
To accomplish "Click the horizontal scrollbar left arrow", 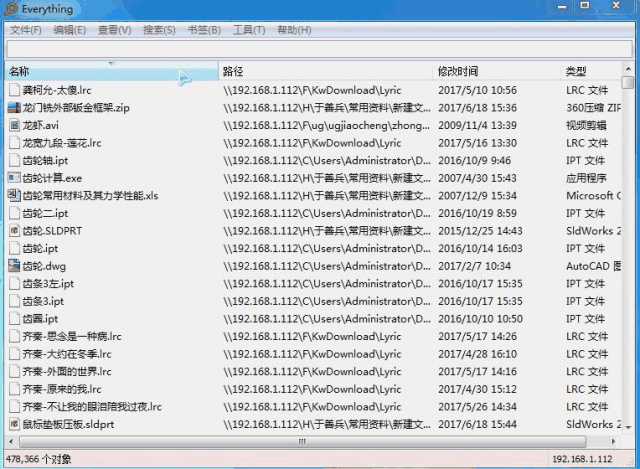I will click(11, 441).
